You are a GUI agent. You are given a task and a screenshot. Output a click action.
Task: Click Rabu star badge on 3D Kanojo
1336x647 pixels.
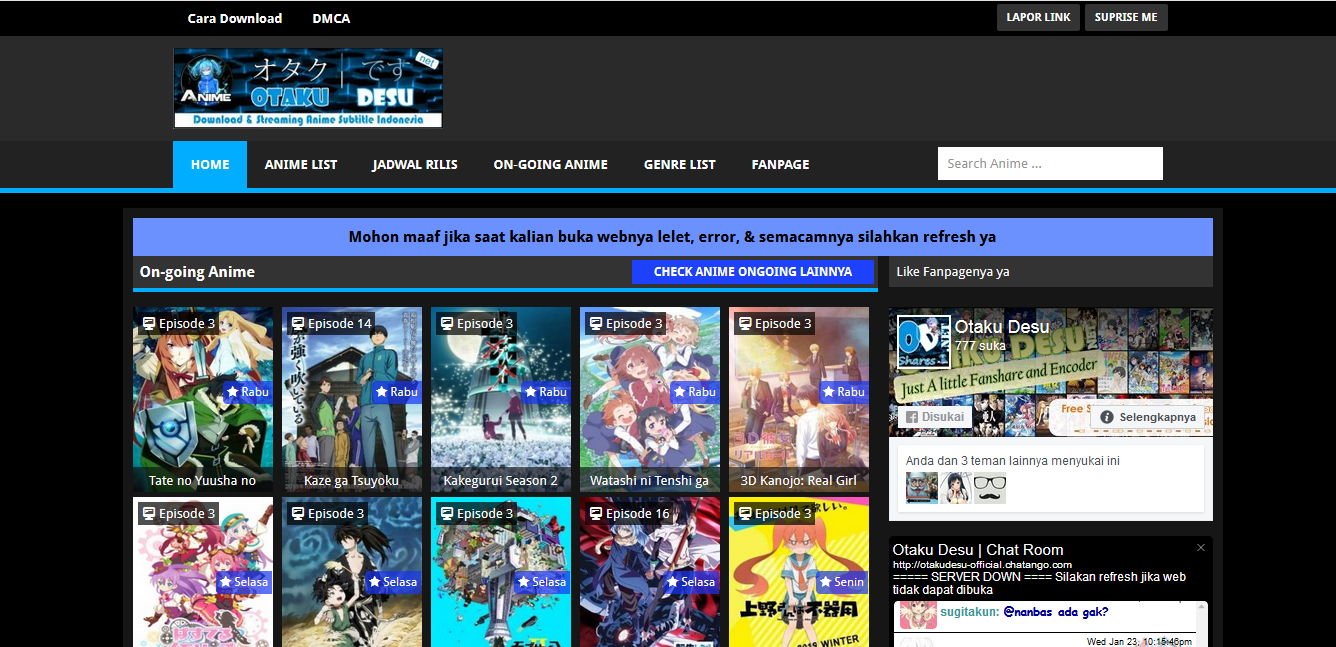(x=843, y=392)
